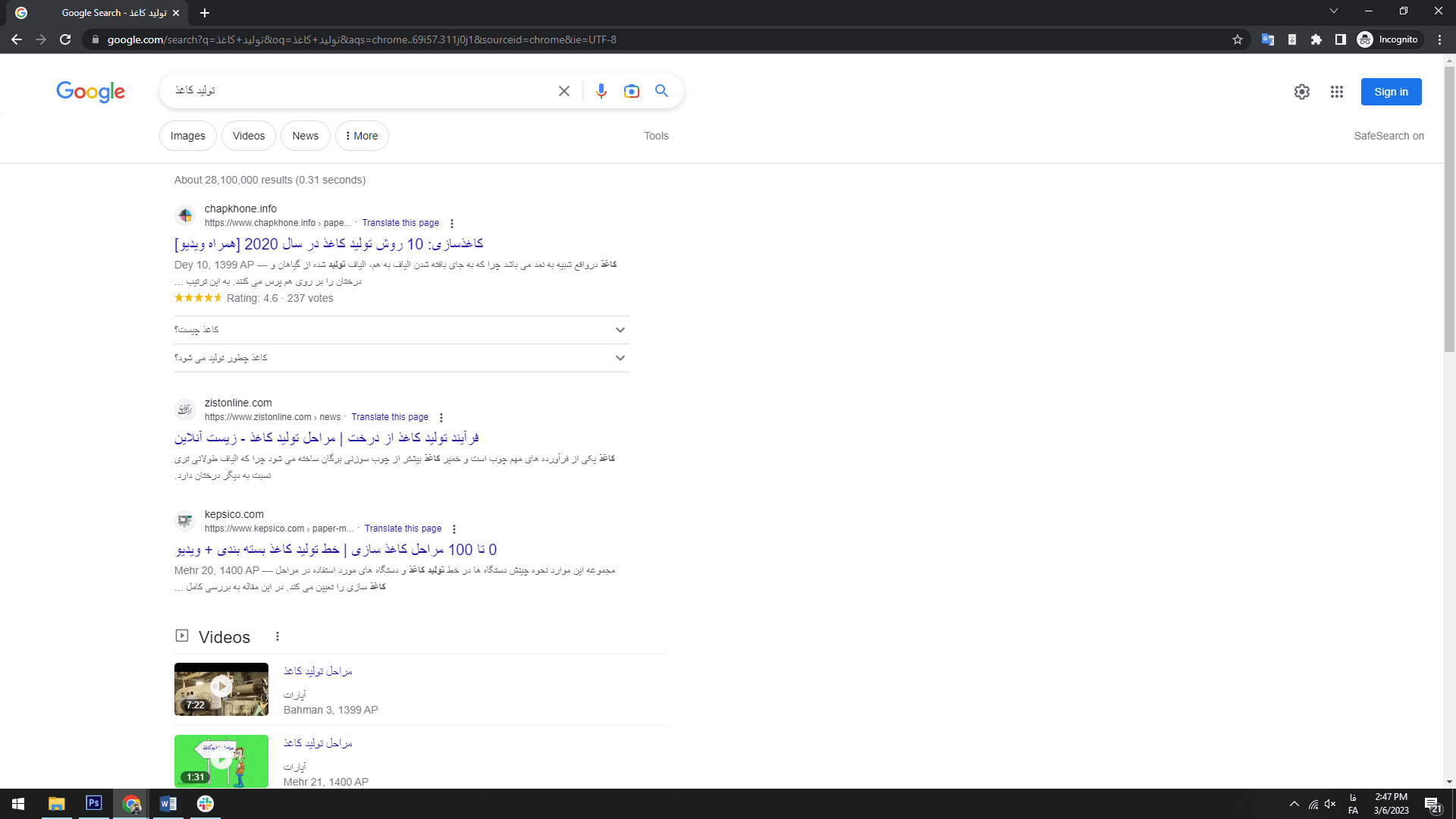Click the zistonline.com site favicon
1456x819 pixels.
185,409
